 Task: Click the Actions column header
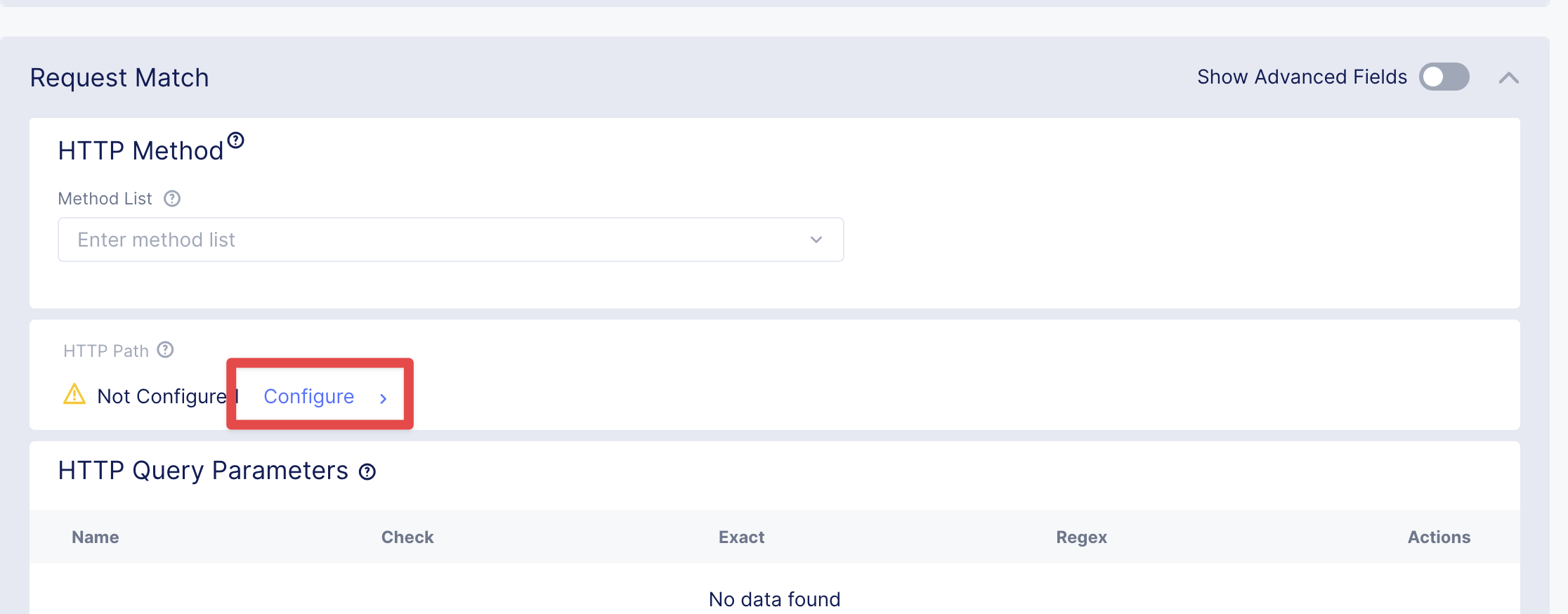click(1439, 537)
